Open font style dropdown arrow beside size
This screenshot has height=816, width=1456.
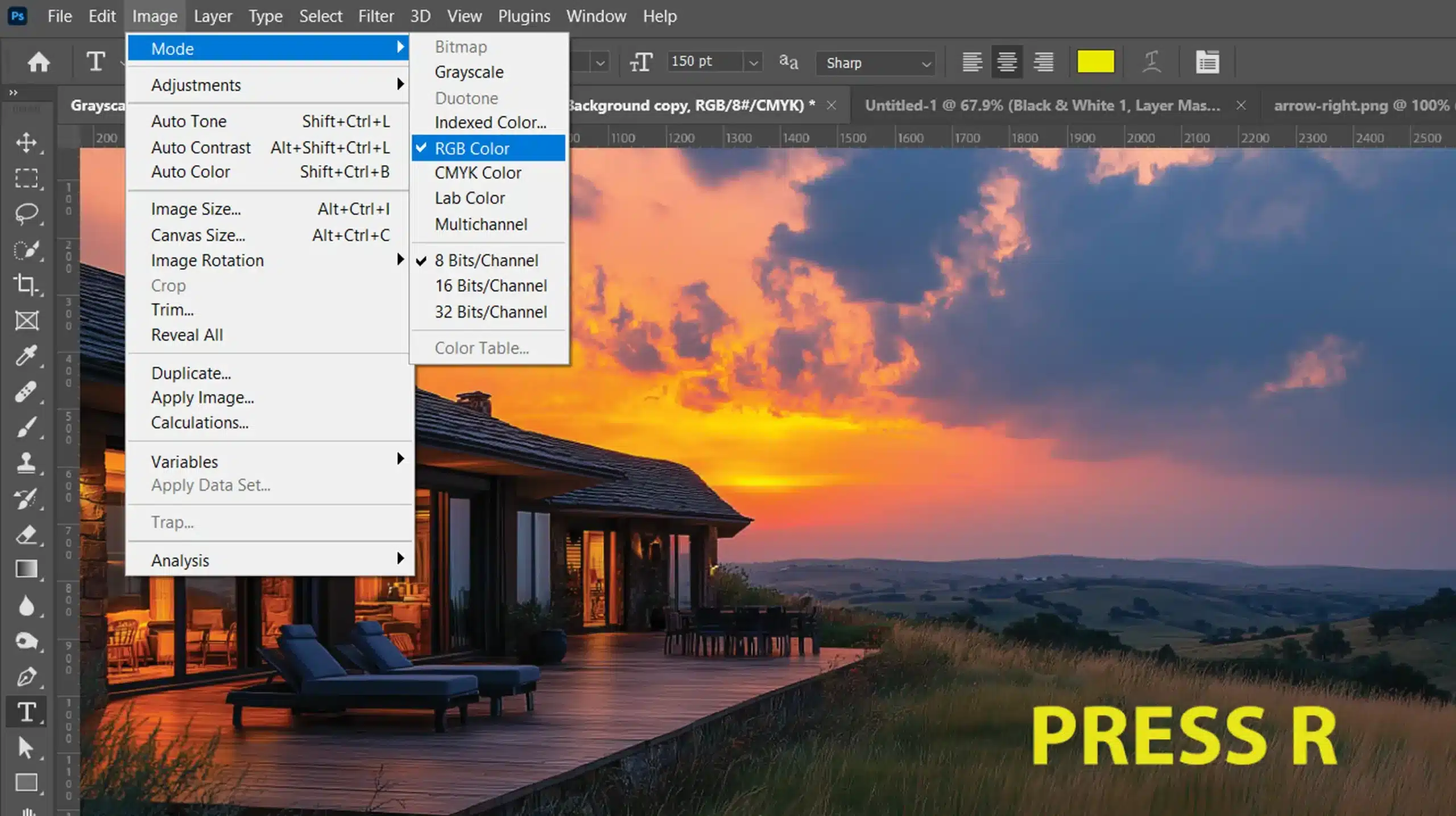pyautogui.click(x=600, y=62)
